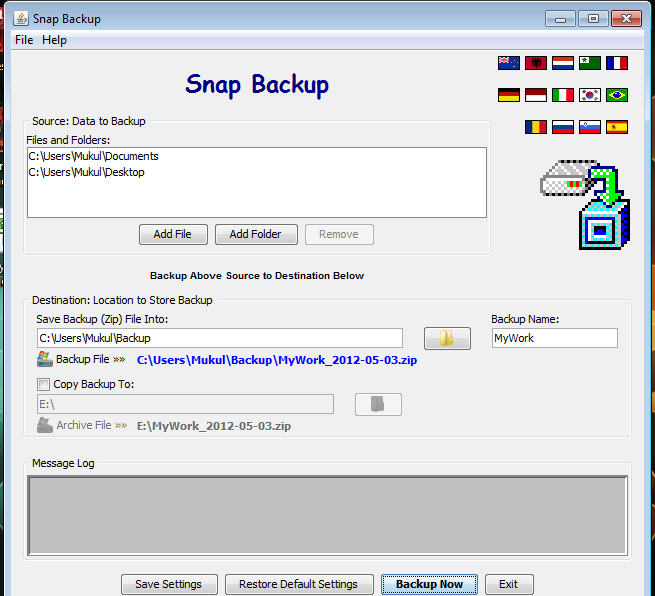655x596 pixels.
Task: Switch language using the Albanian flag
Action: (536, 63)
